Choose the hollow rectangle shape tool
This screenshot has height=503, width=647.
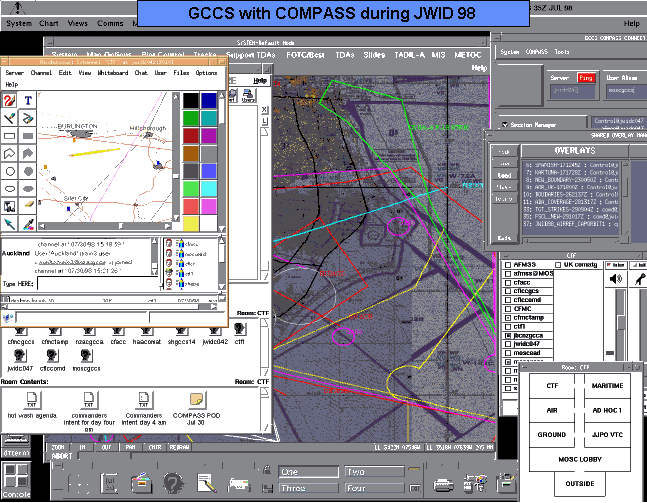[9, 136]
